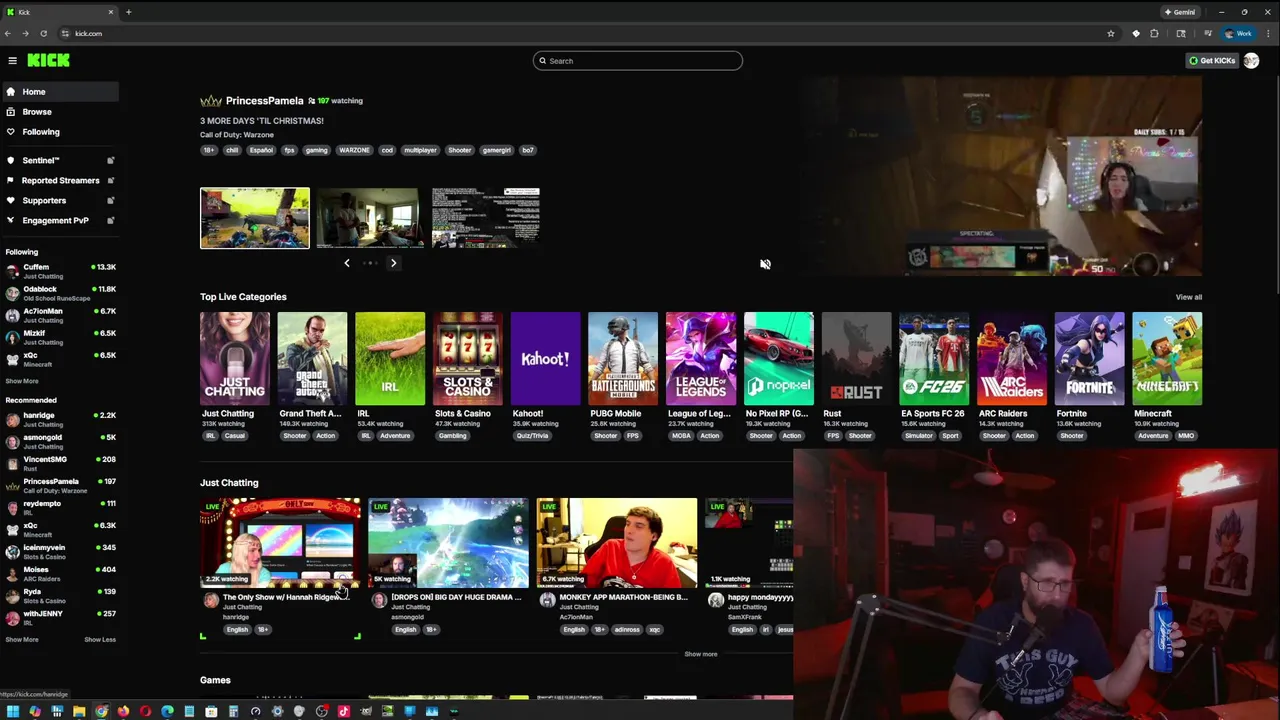The width and height of the screenshot is (1280, 720).
Task: Click external-link icon next to Supporters
Action: pos(111,201)
